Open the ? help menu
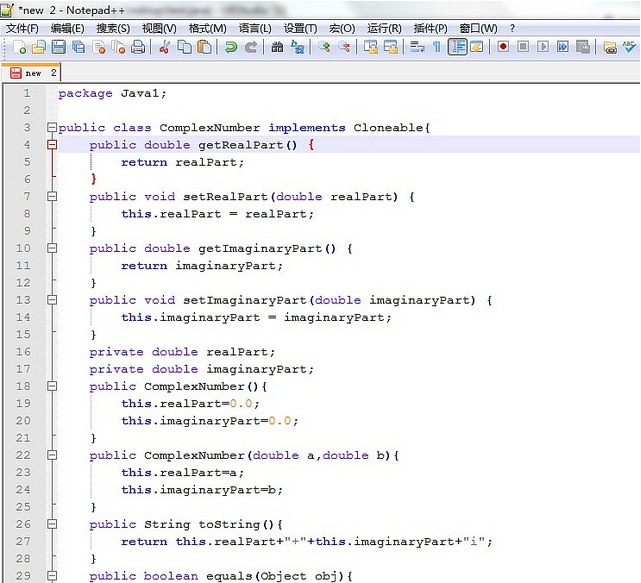The image size is (641, 583). coord(512,28)
